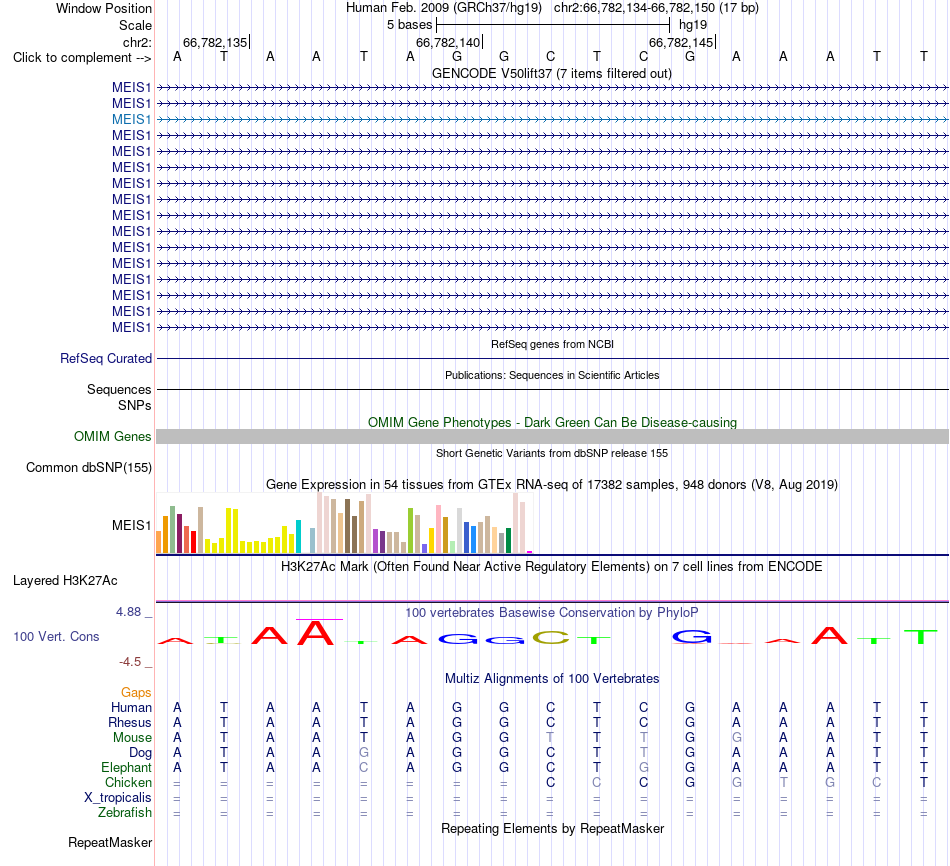
Task: Click the 100 Vert. Cons track label
Action: click(56, 636)
